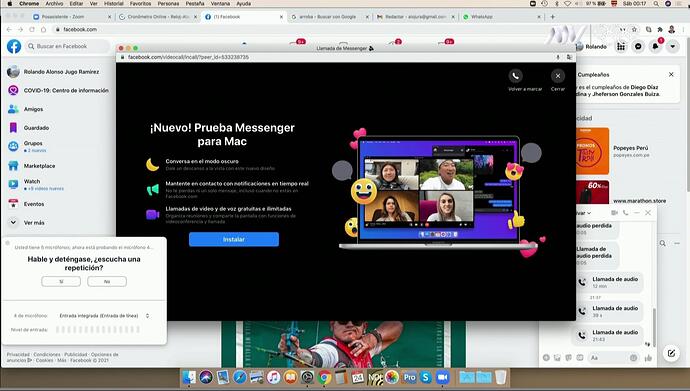
Task: Open Rolando Alonso Jugo Ramirez profile in sidebar
Action: [x=55, y=72]
